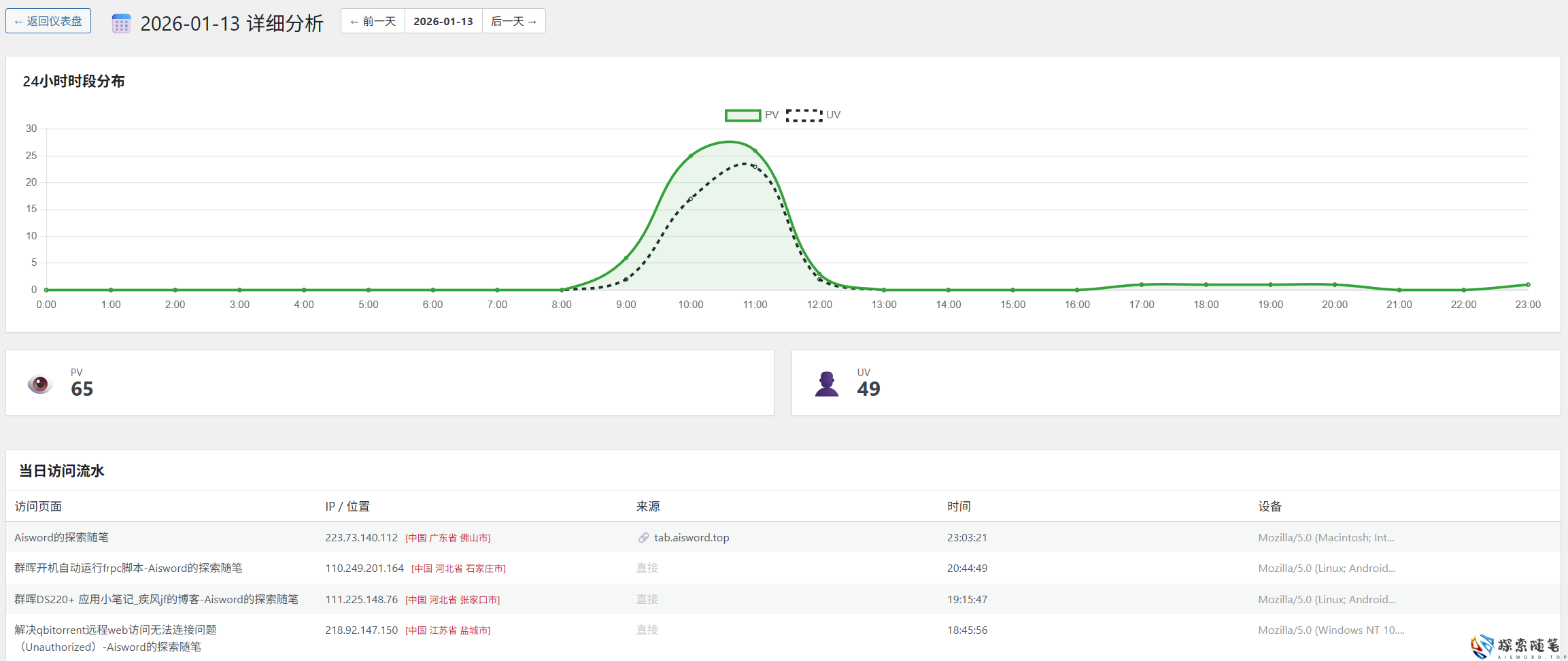
Task: Select the 2026-01-13 date field
Action: point(443,21)
